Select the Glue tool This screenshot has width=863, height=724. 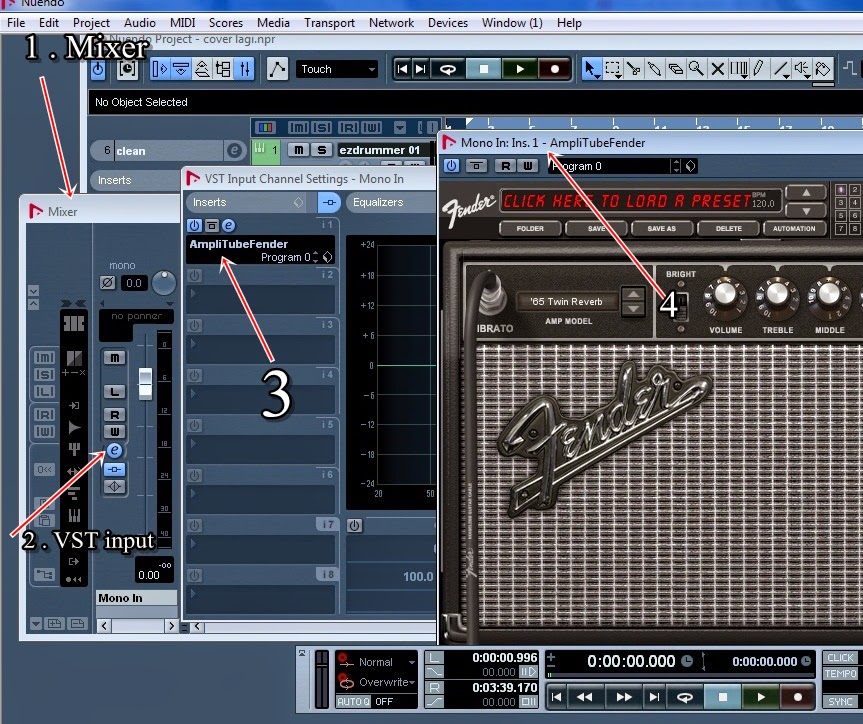[x=654, y=69]
